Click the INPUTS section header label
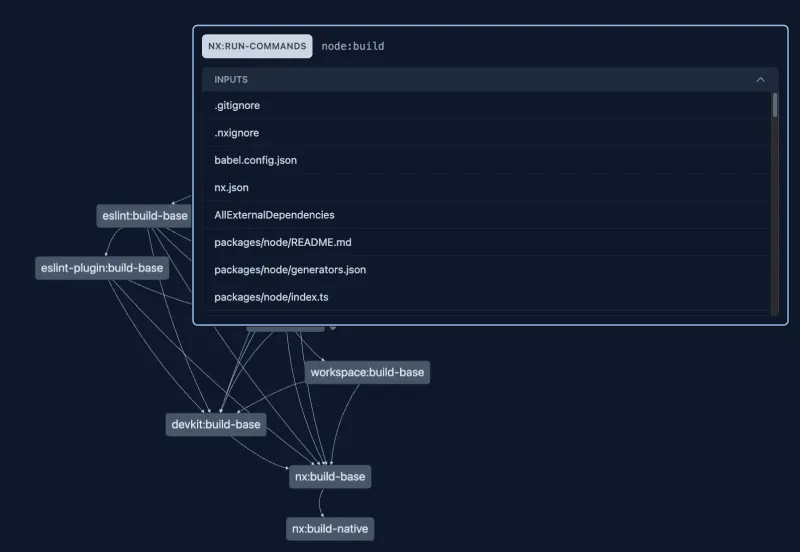 tap(231, 80)
